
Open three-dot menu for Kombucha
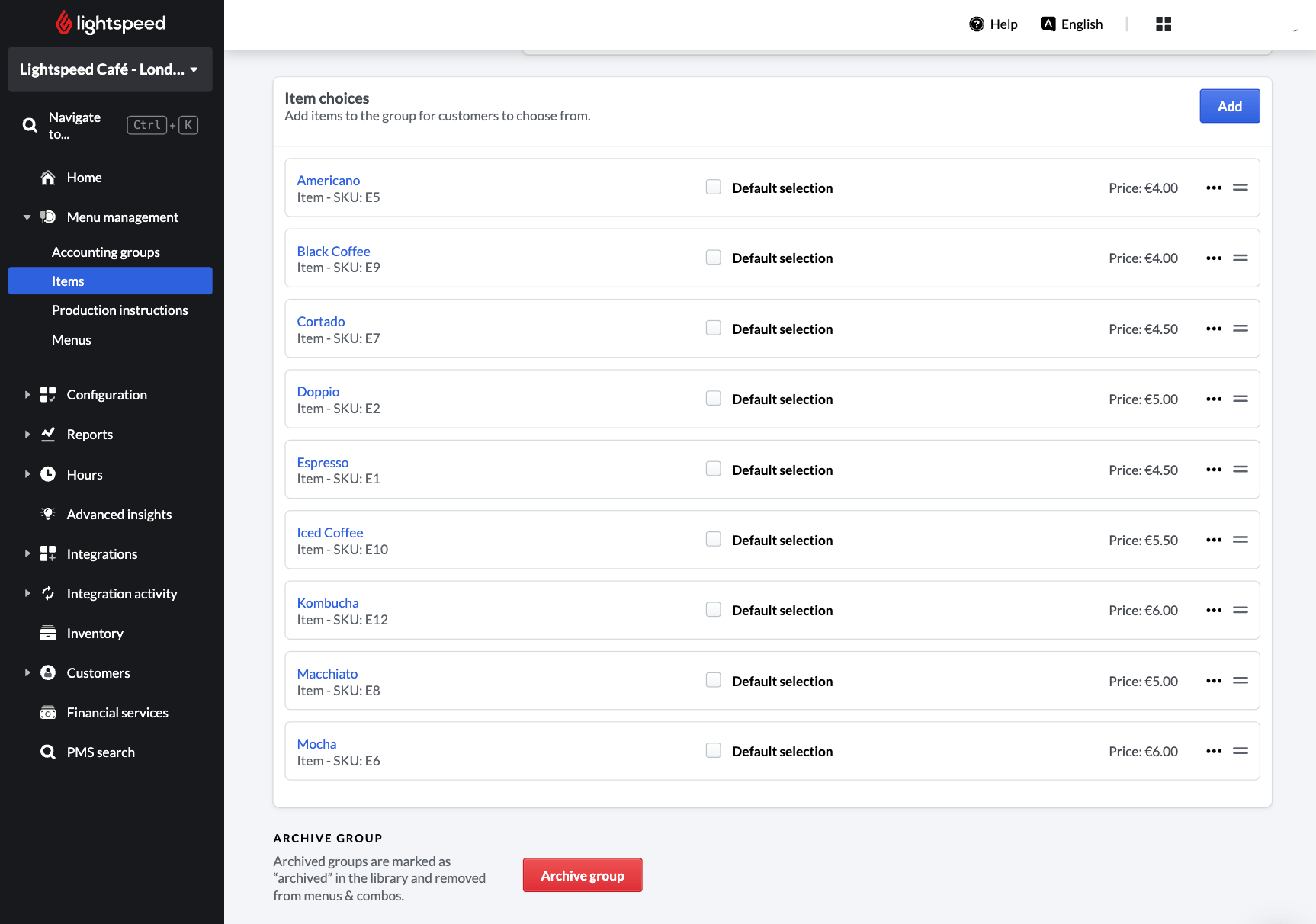[1214, 611]
